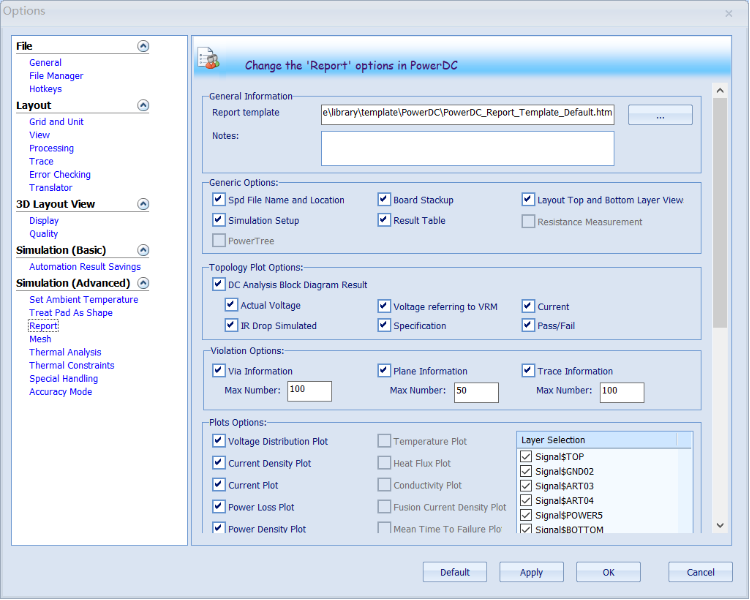This screenshot has width=750, height=600.
Task: Toggle Voltage Distribution Plot
Action: (x=219, y=440)
